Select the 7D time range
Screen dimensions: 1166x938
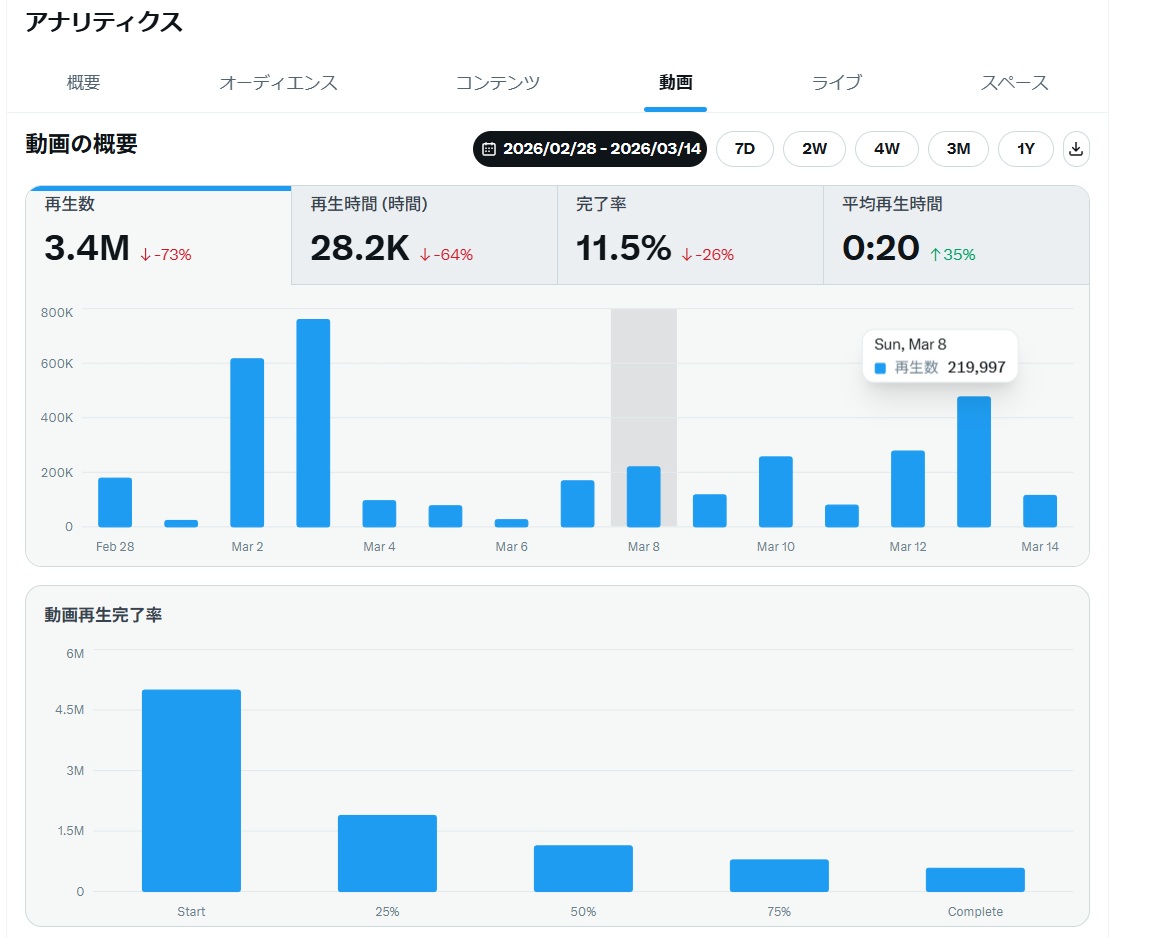click(744, 149)
